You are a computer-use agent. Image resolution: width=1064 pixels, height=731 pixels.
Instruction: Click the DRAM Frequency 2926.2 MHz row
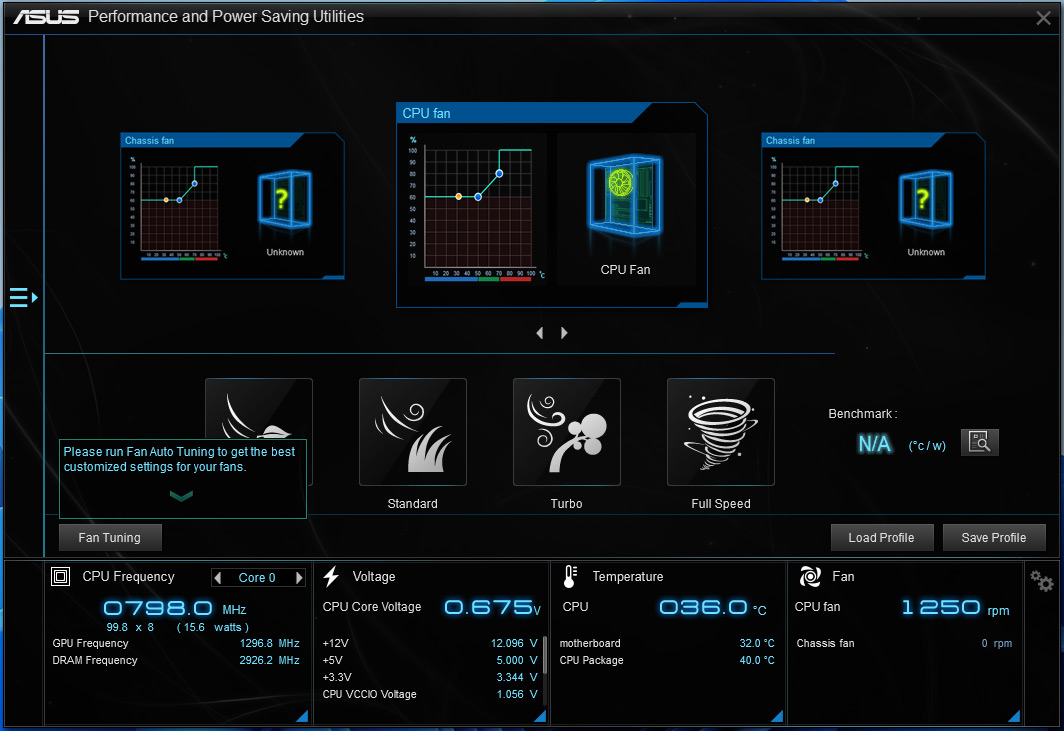[x=176, y=660]
